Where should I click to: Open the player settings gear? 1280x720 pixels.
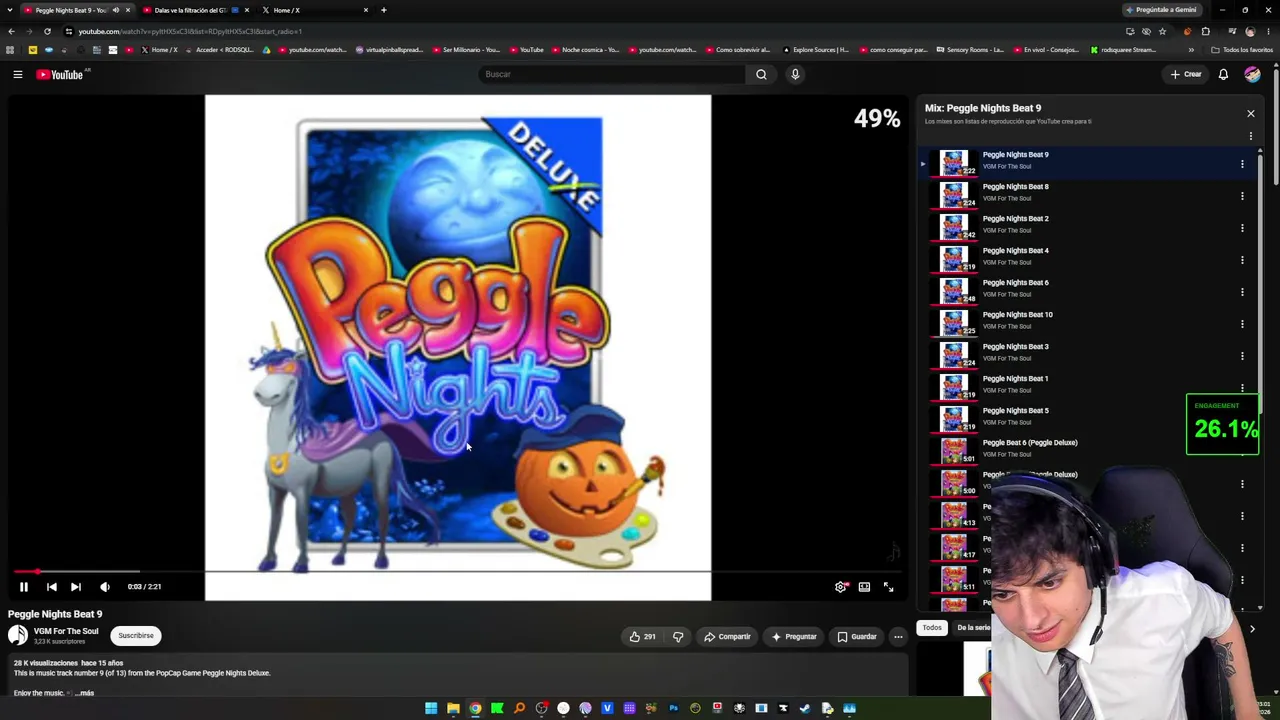(x=841, y=587)
